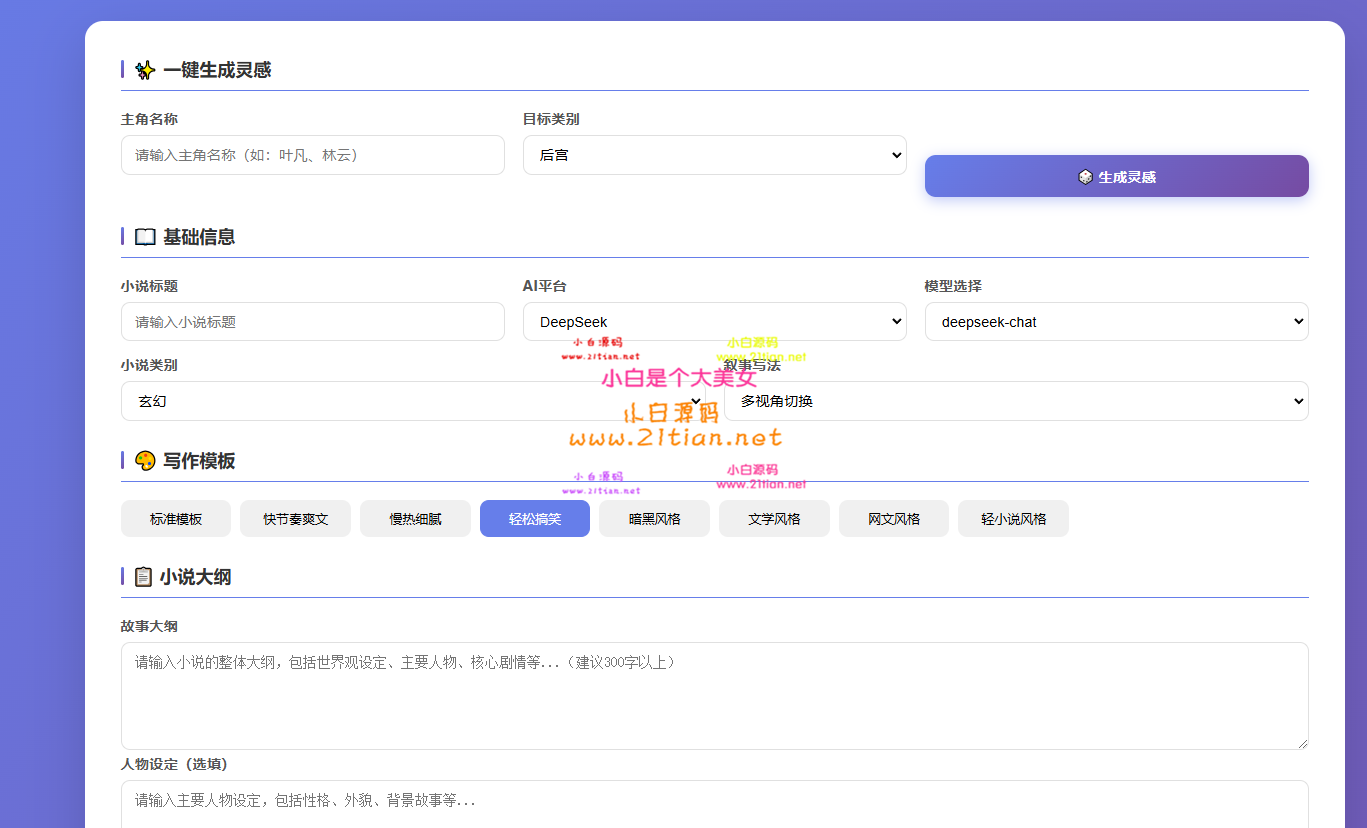Click the 故事大纲 textarea resize handle
The height and width of the screenshot is (828, 1367).
pos(1302,743)
